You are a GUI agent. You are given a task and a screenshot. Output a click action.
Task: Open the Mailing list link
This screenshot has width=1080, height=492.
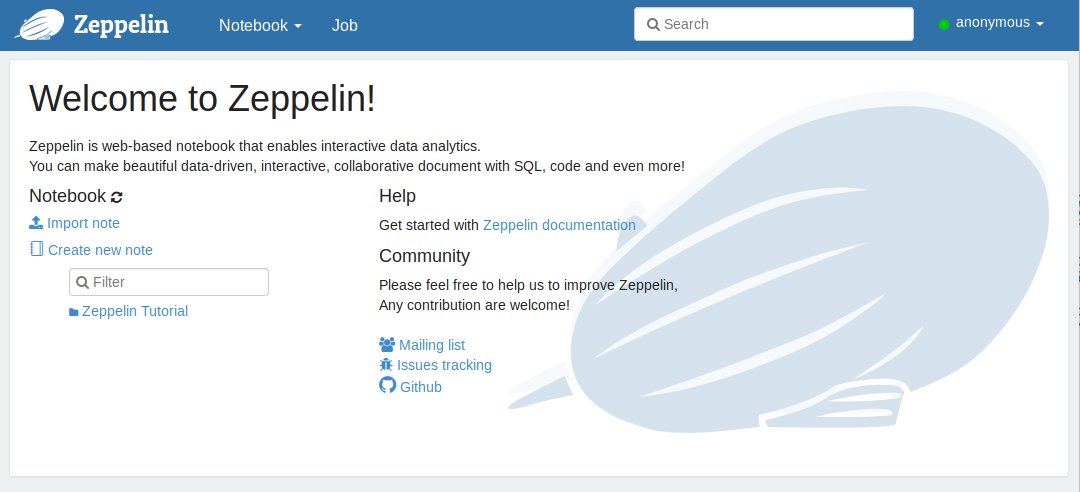(x=432, y=345)
